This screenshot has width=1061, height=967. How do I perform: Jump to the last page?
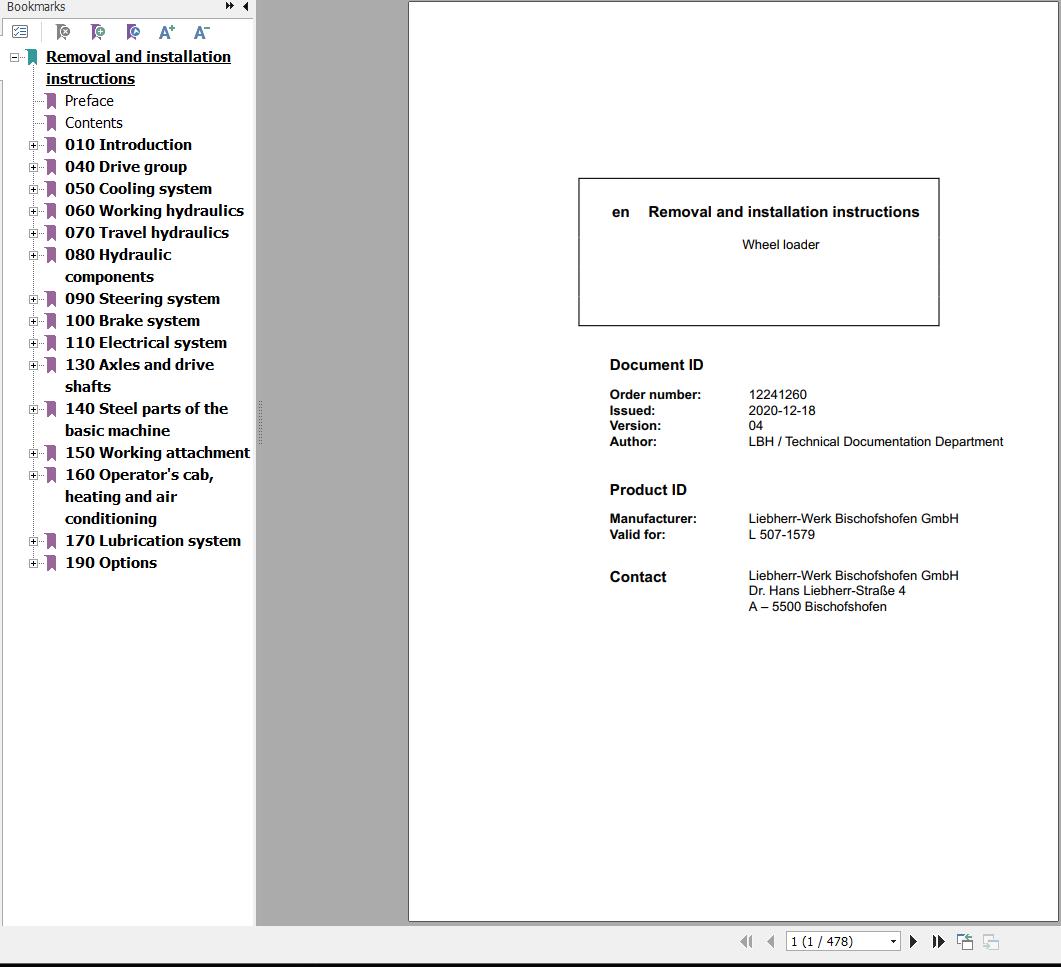pos(938,941)
